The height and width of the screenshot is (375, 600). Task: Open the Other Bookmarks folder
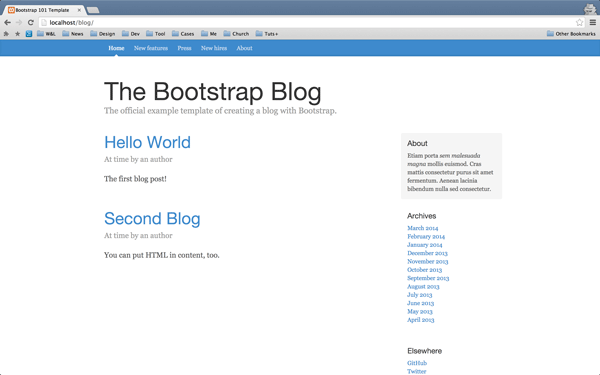point(571,34)
